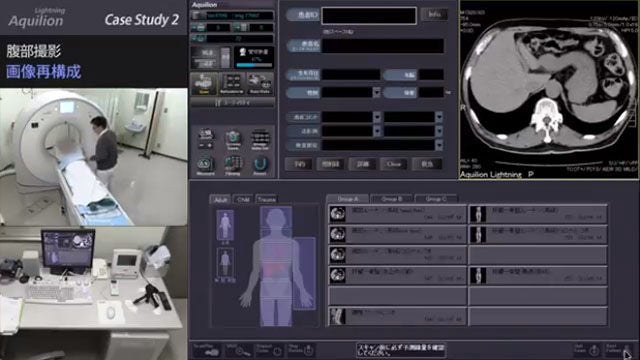
Task: Select the arm region box on body diagram
Action: tap(304, 273)
